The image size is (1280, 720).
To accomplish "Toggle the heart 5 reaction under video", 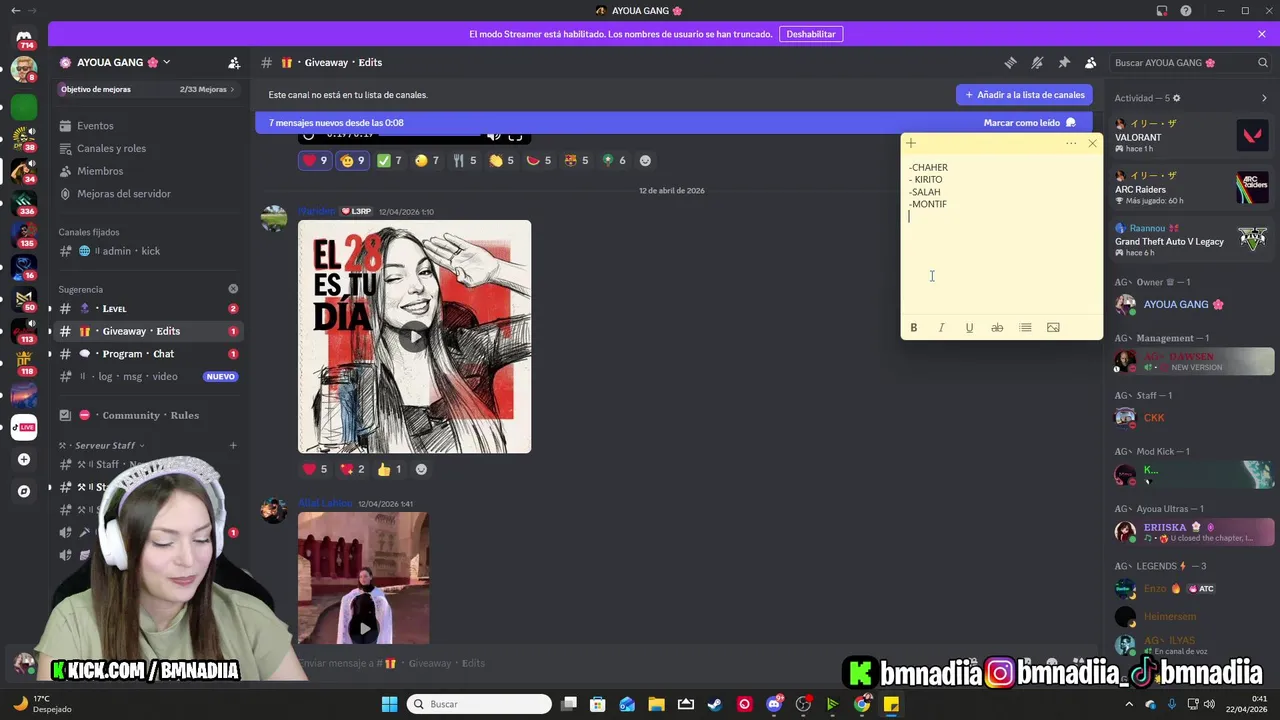I will click(x=315, y=469).
